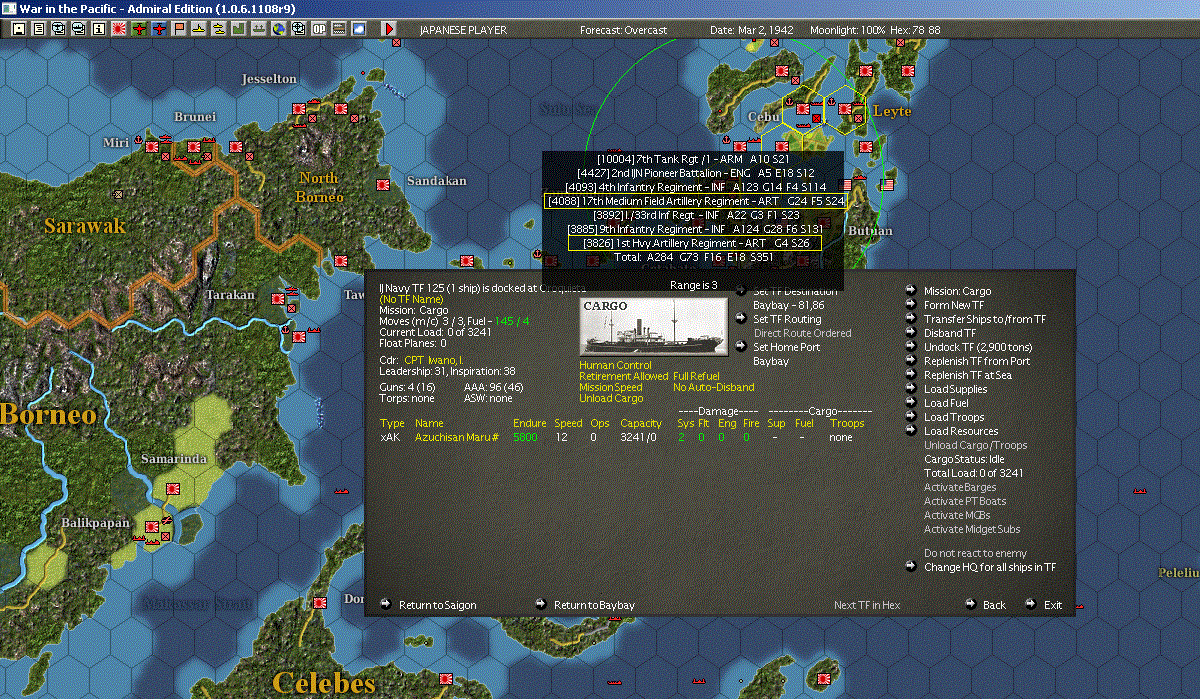Click arrow icon beside Exit

[1031, 604]
